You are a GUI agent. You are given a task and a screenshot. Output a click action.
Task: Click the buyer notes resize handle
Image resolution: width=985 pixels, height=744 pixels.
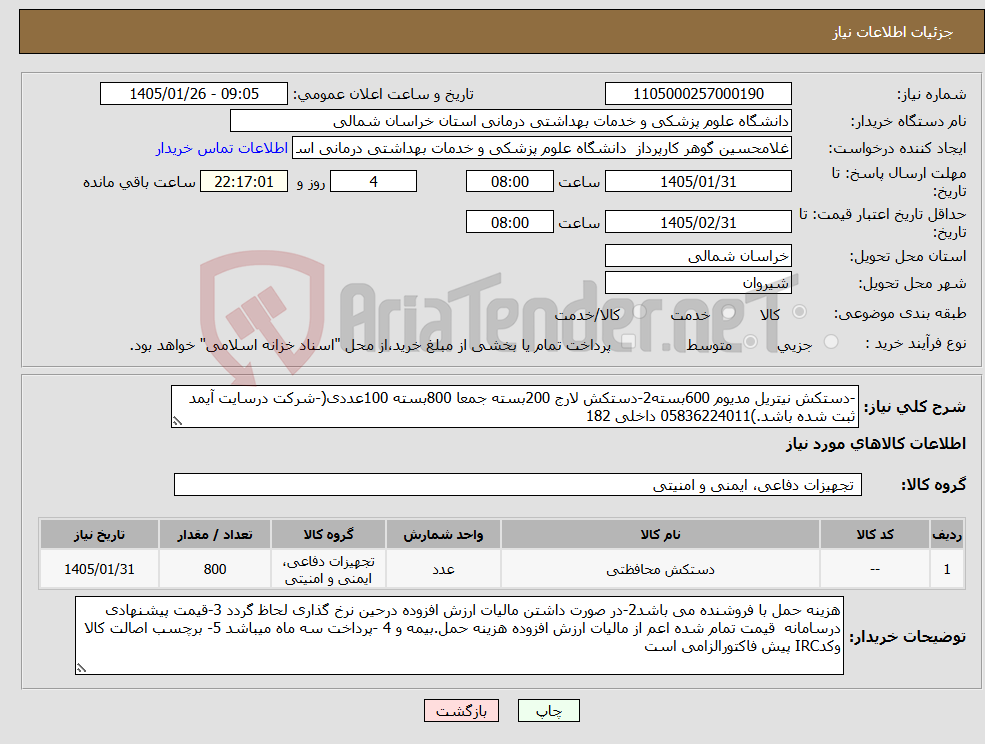tap(81, 669)
